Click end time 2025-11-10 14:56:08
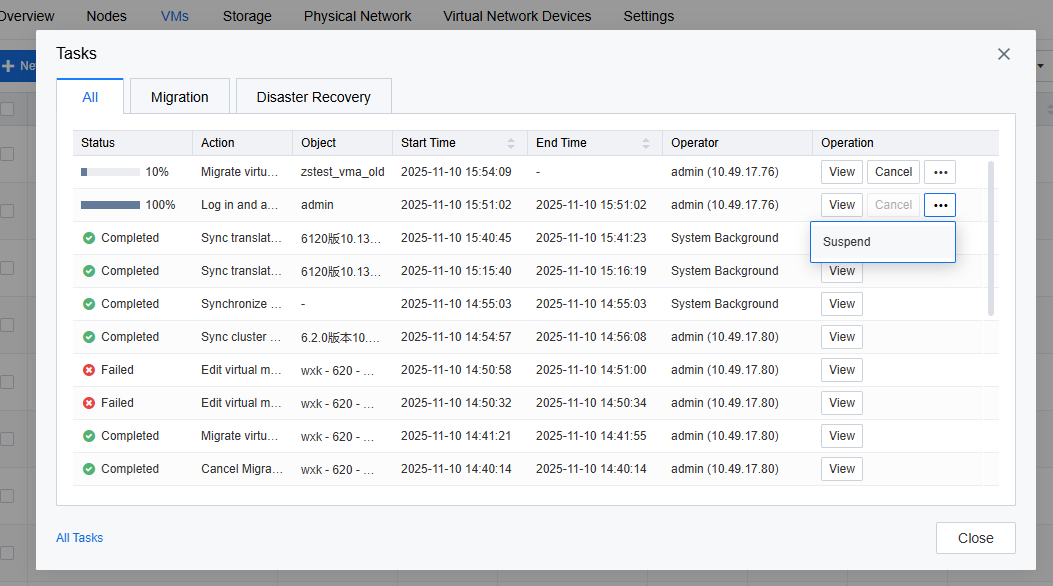The image size is (1053, 586). coord(591,336)
